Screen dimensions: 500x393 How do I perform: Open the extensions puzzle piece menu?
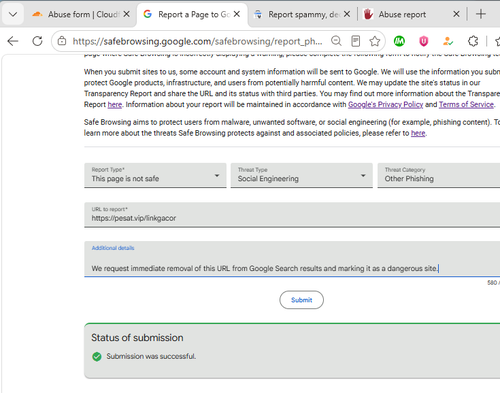pos(473,41)
